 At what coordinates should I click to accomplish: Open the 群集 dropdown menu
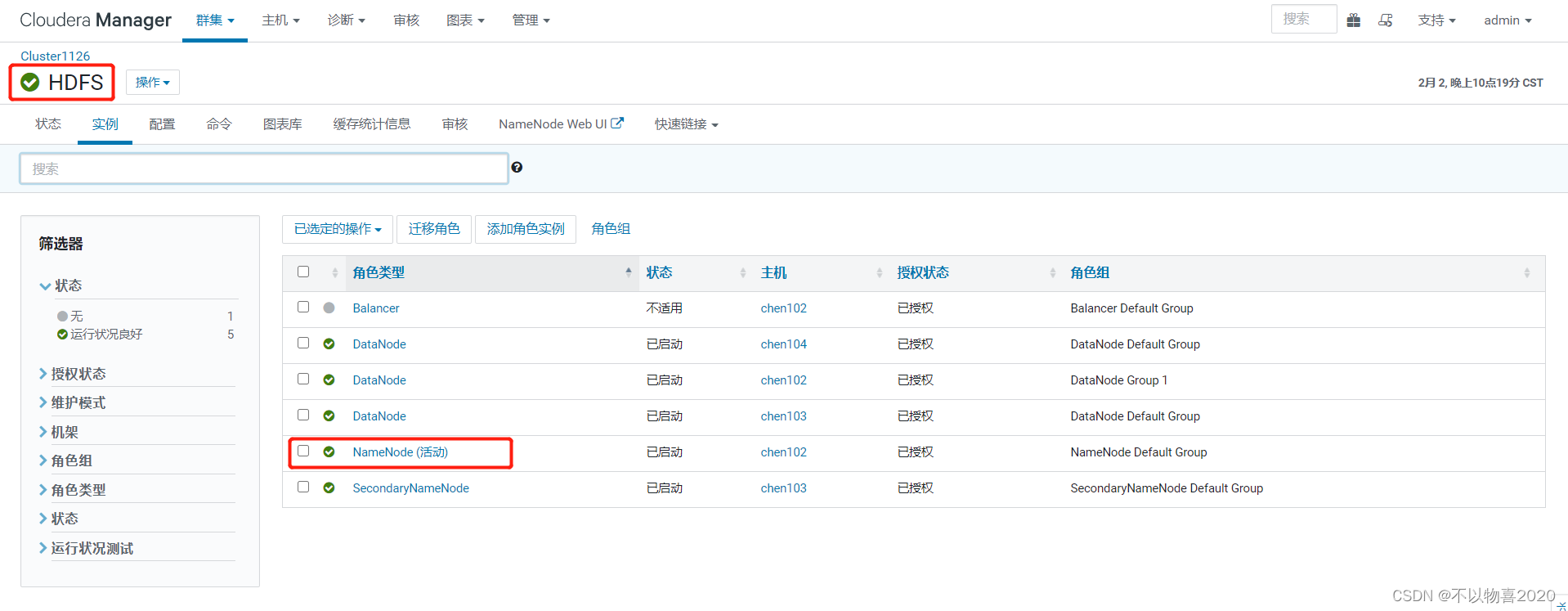[x=215, y=20]
